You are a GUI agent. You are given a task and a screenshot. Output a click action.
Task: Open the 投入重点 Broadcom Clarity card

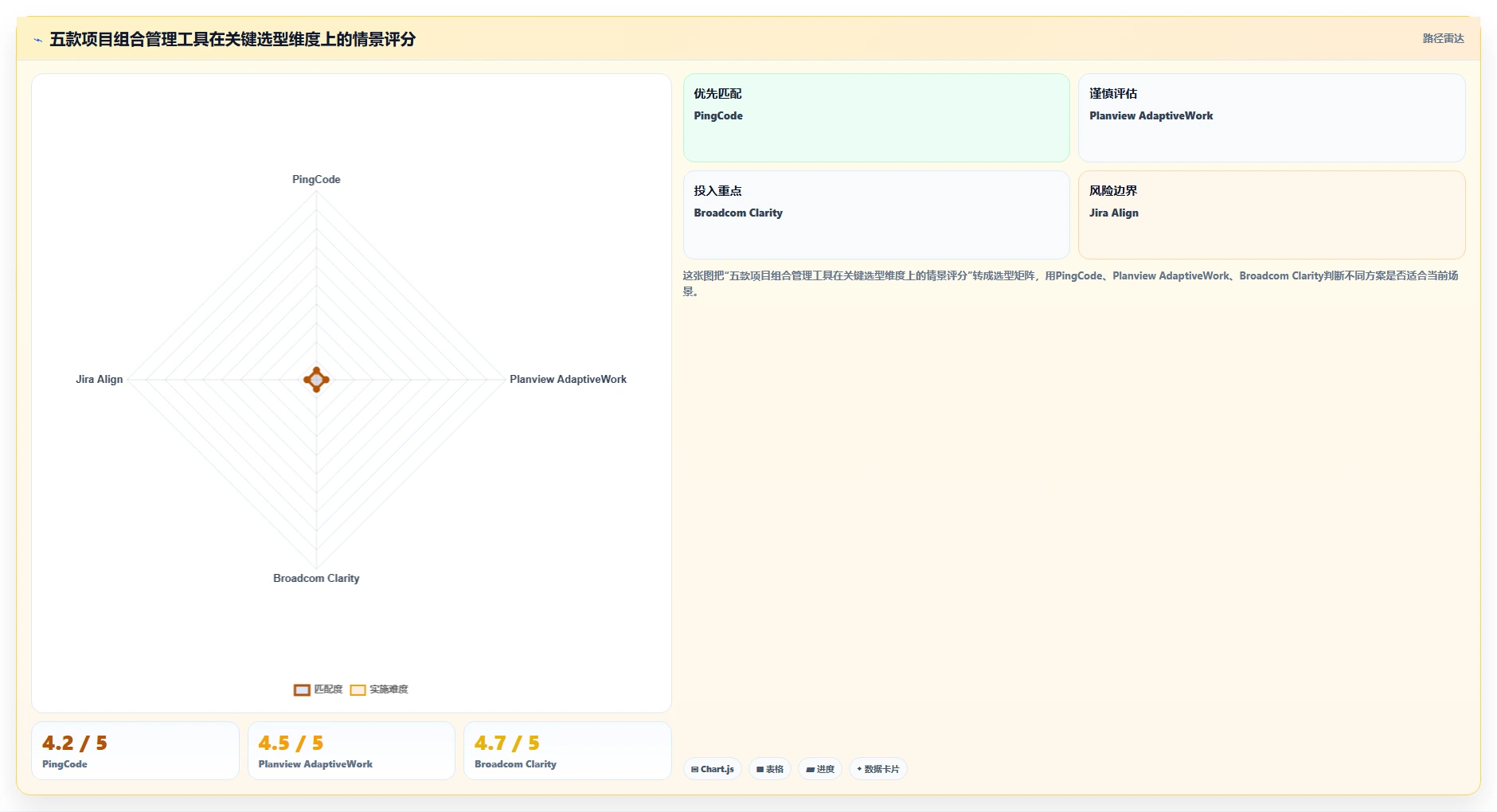[876, 215]
